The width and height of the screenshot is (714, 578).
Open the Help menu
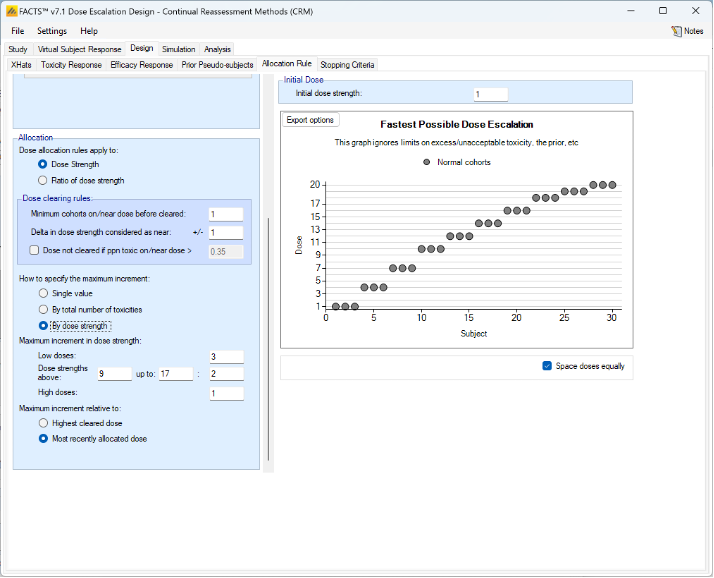point(89,31)
